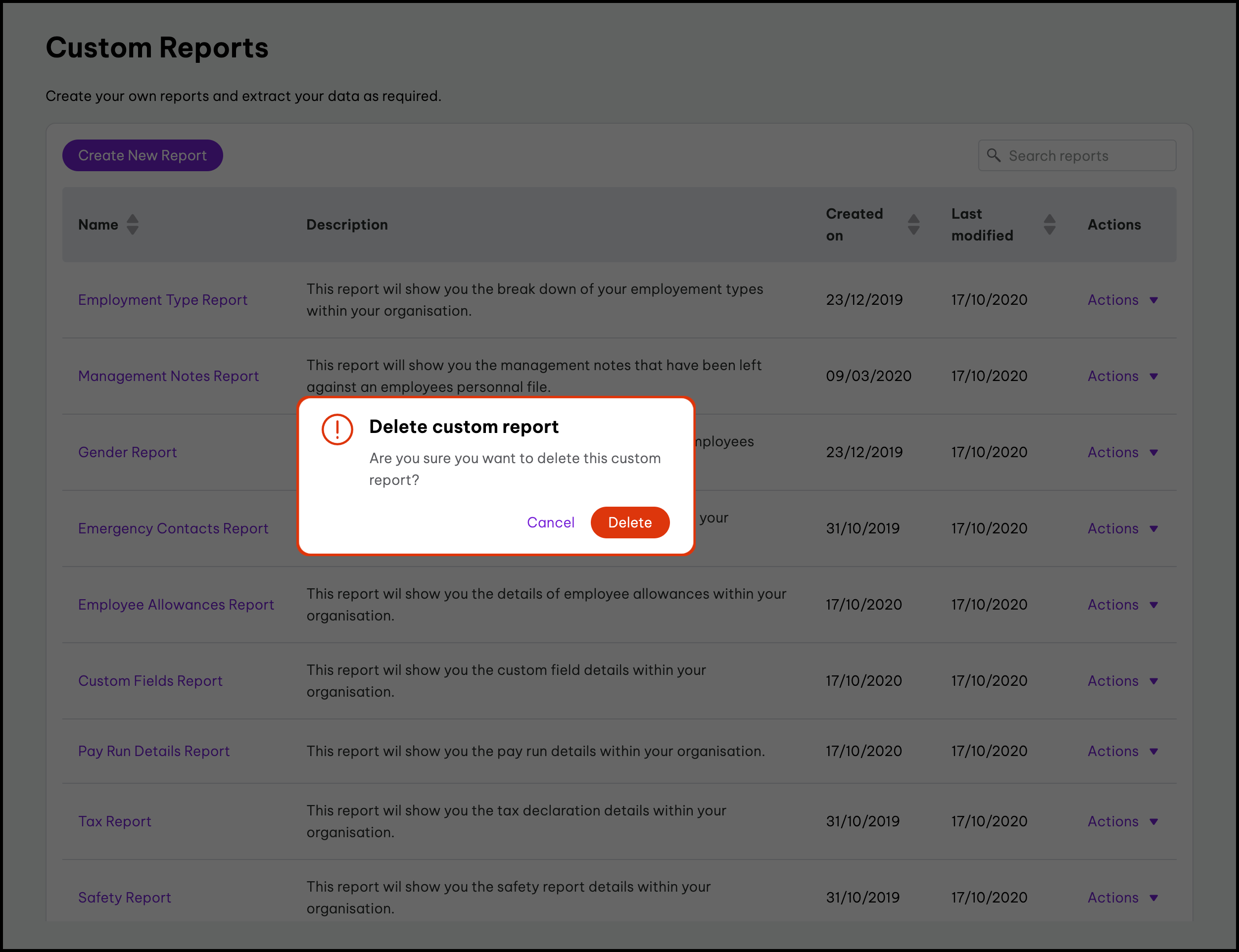The width and height of the screenshot is (1239, 952).
Task: Open the Management Notes Report link
Action: [168, 376]
